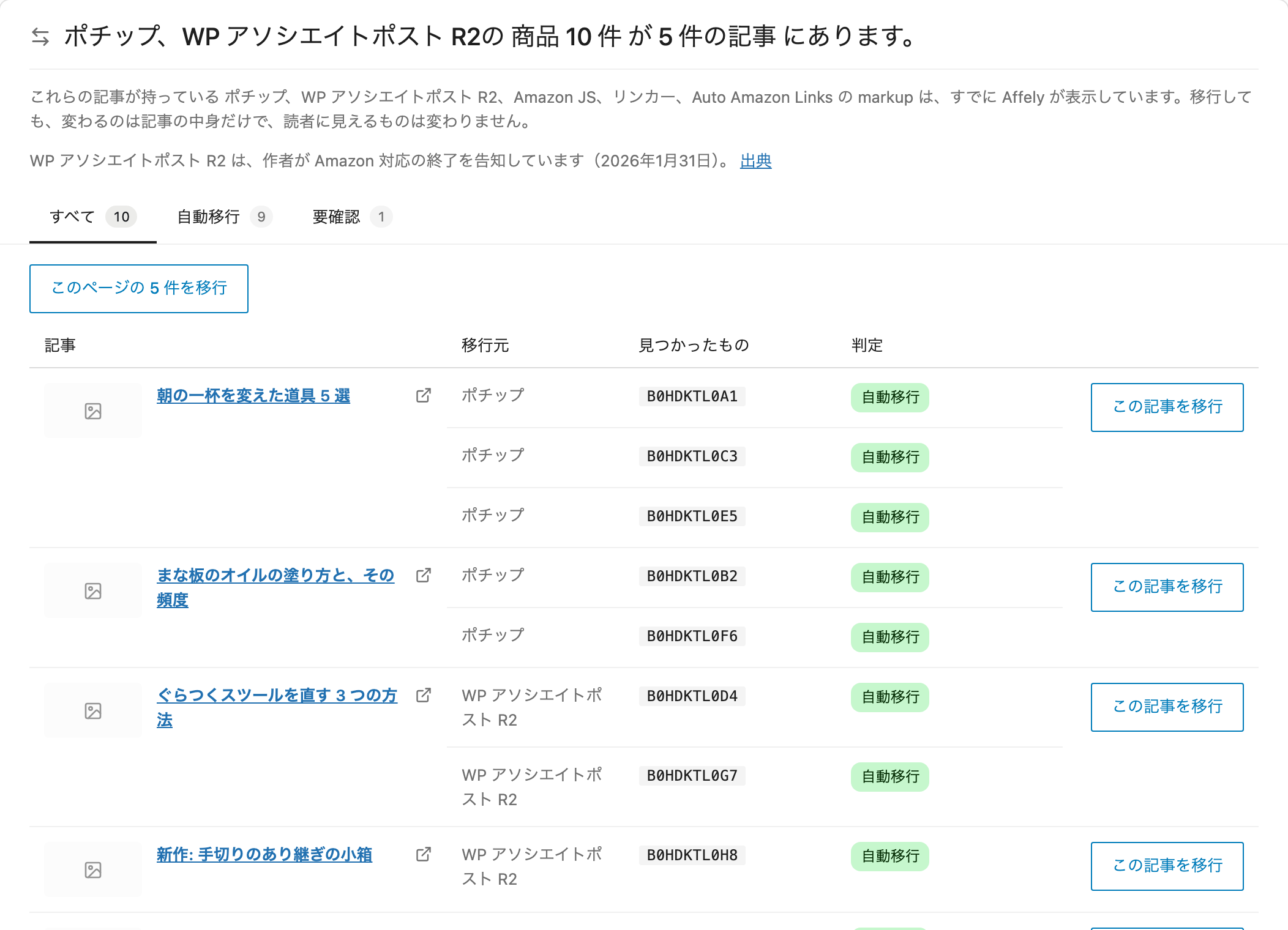Click thumbnail placeholder for ぐらつくスツール article
This screenshot has width=1288, height=930.
click(x=93, y=710)
